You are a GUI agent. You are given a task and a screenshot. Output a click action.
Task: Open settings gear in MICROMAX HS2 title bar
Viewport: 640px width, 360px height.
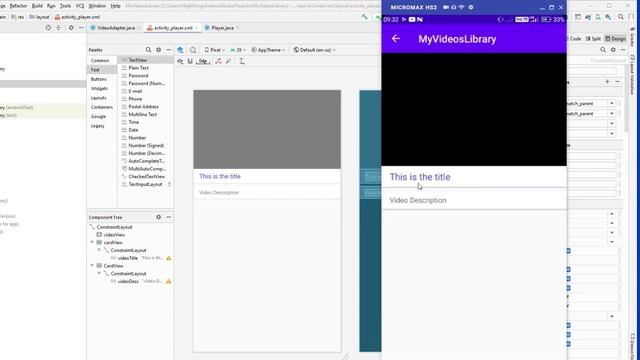click(x=471, y=7)
